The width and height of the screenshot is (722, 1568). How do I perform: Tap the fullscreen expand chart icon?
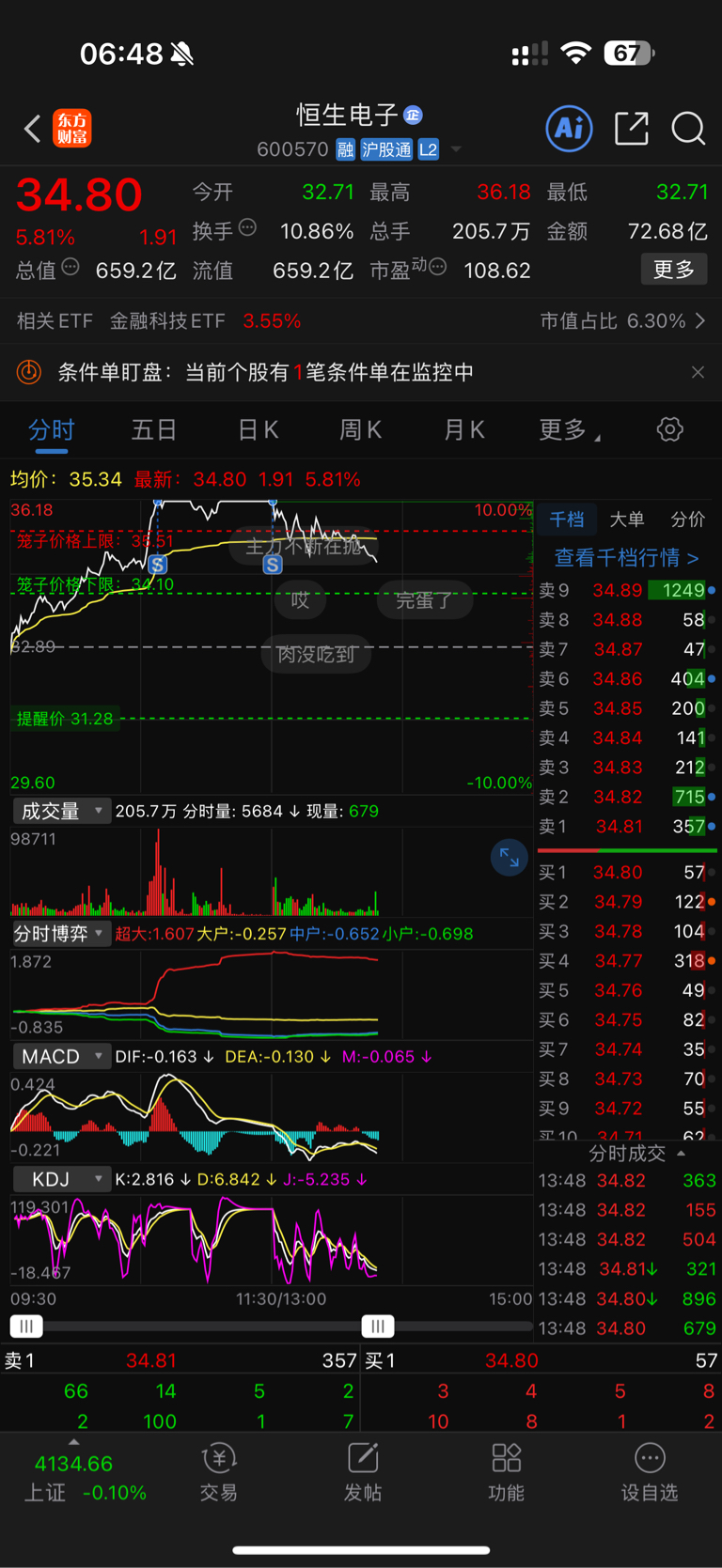tap(509, 857)
